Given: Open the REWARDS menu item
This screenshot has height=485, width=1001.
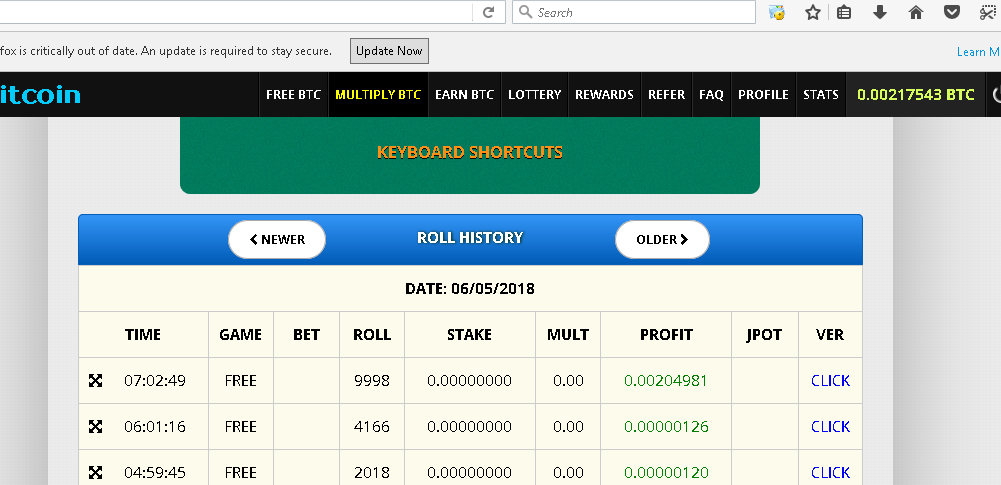Looking at the screenshot, I should point(604,94).
